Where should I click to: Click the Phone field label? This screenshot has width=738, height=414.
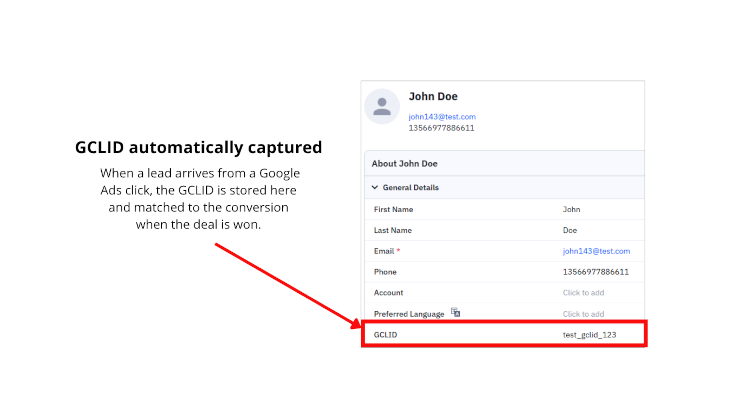tap(385, 272)
